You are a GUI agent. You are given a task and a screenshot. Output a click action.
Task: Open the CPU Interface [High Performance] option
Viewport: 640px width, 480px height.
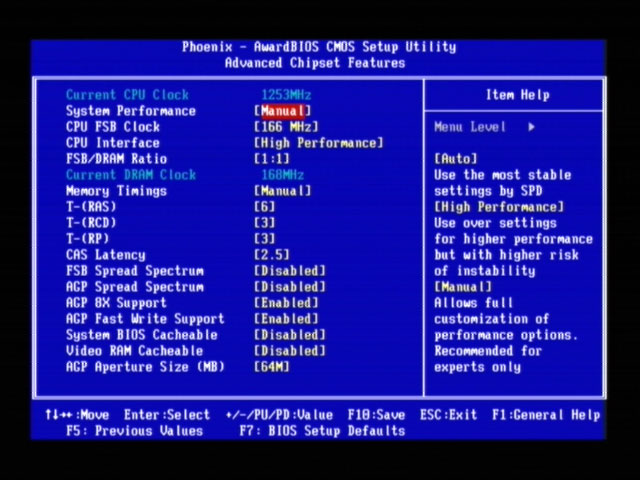tap(319, 143)
